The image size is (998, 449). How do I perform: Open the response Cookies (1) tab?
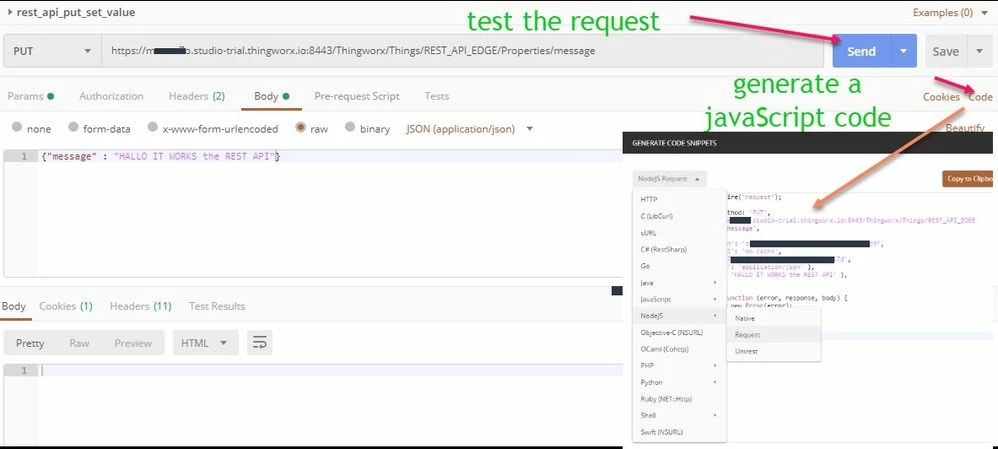click(x=66, y=306)
